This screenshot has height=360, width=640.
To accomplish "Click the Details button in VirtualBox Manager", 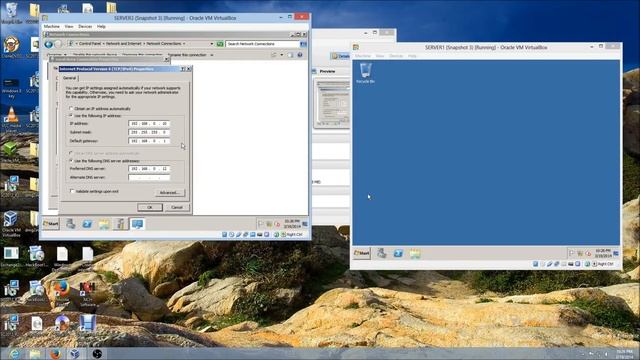I will [340, 56].
